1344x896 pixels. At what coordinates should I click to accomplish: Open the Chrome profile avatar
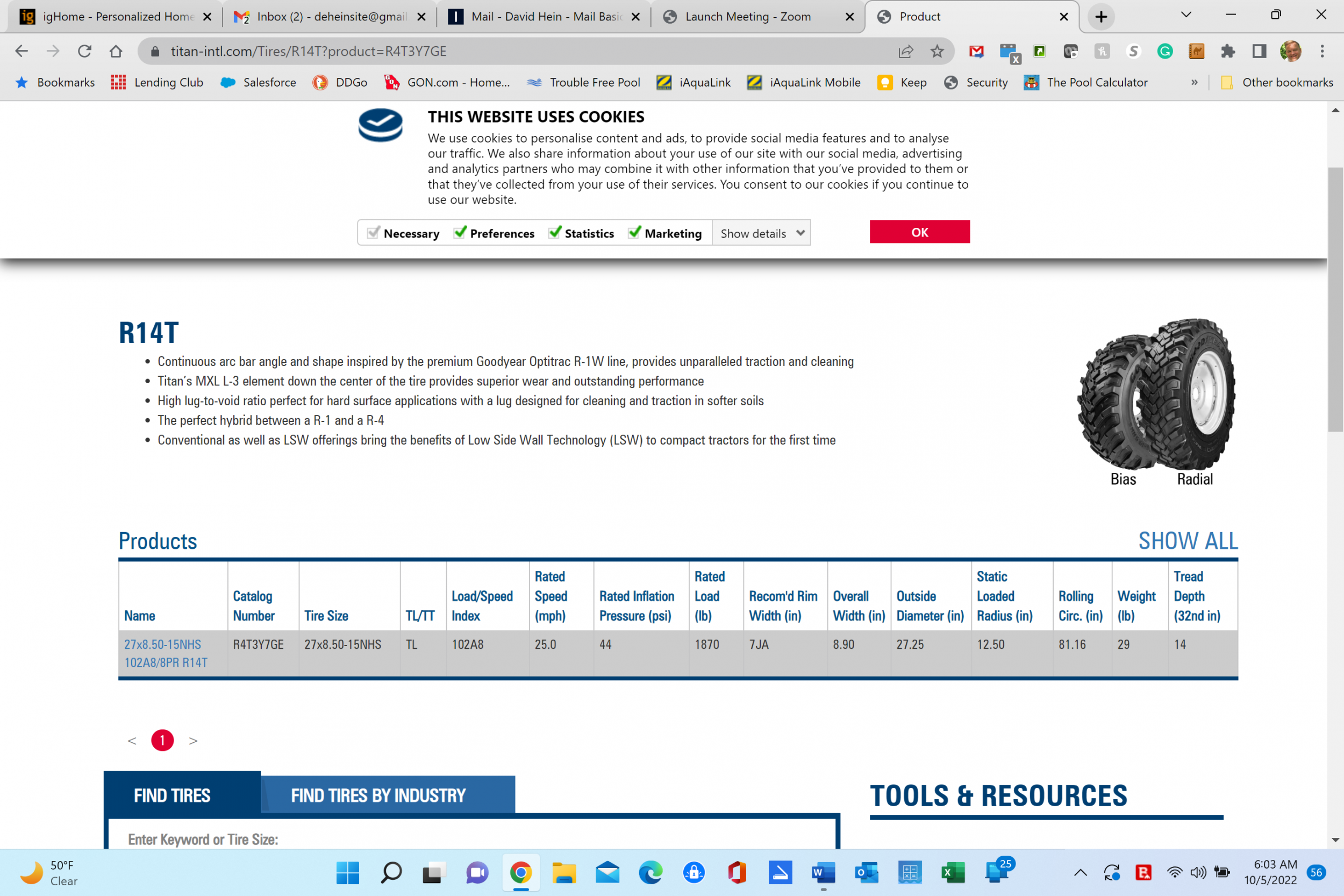point(1290,52)
